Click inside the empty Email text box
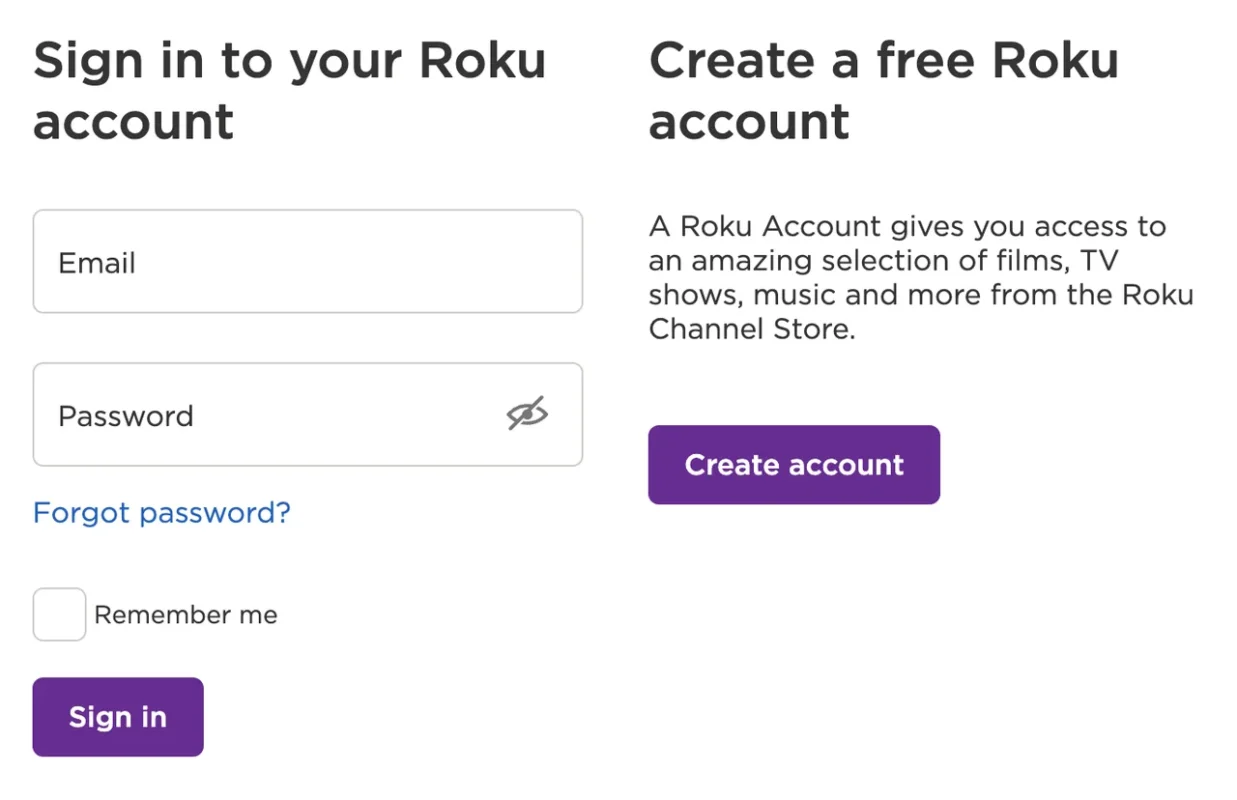 [x=308, y=261]
